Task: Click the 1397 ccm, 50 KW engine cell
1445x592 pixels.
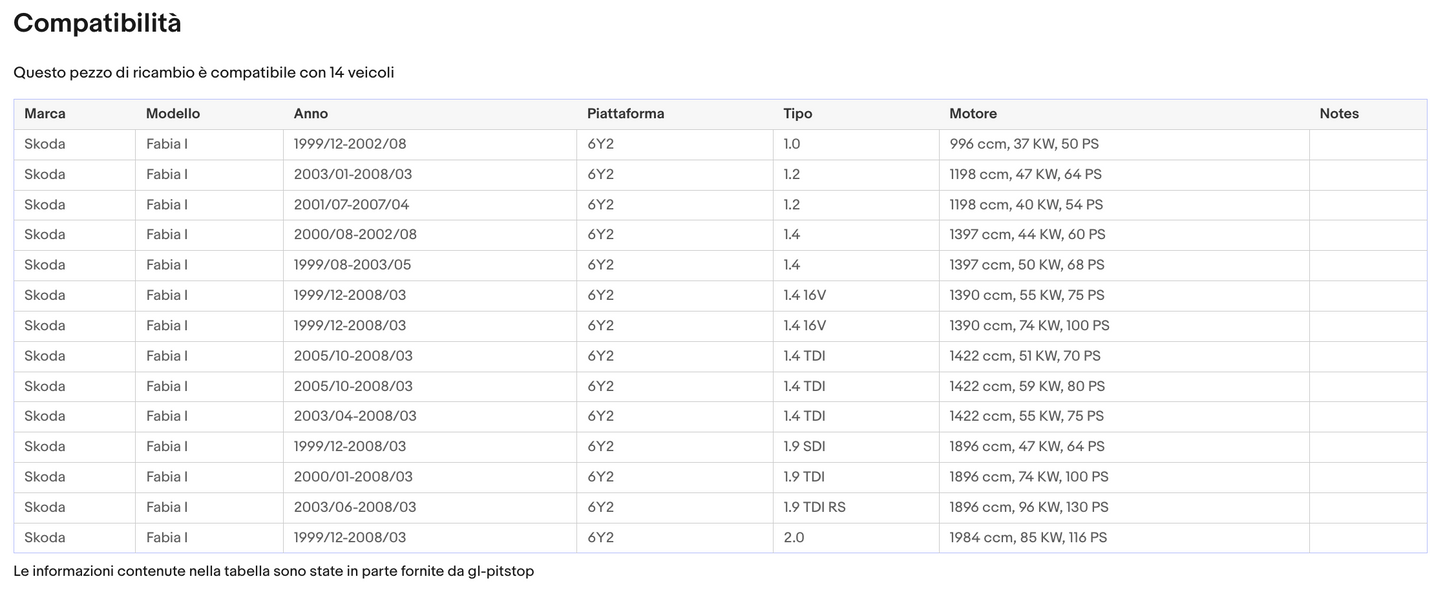Action: pos(1027,265)
